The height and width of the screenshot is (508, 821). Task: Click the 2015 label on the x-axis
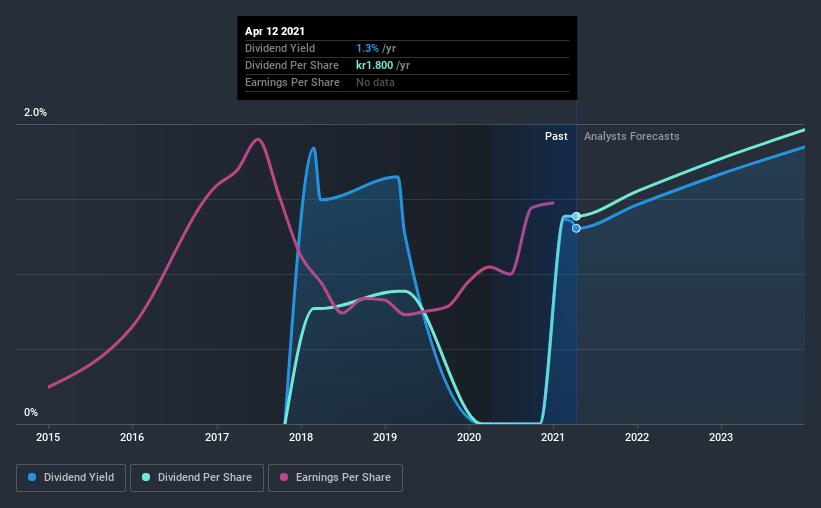(48, 437)
